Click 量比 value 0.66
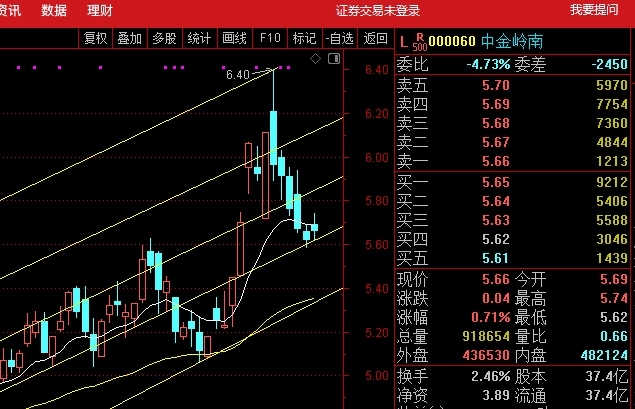This screenshot has width=635, height=409. click(614, 336)
